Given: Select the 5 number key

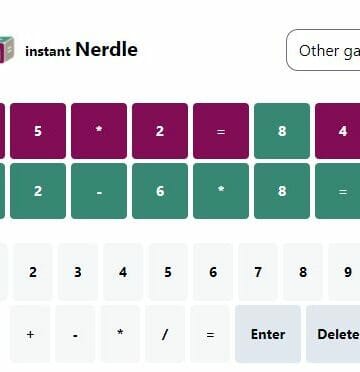Looking at the screenshot, I should pos(168,272).
